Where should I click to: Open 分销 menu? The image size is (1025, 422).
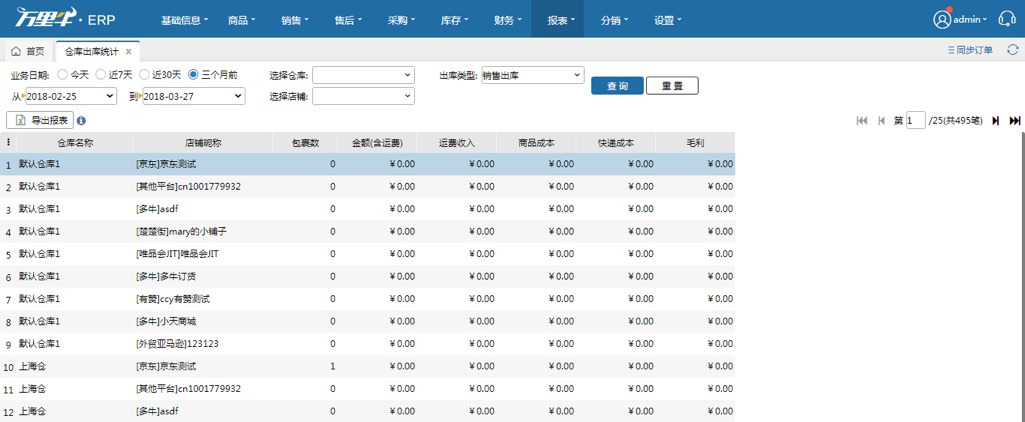pos(614,20)
